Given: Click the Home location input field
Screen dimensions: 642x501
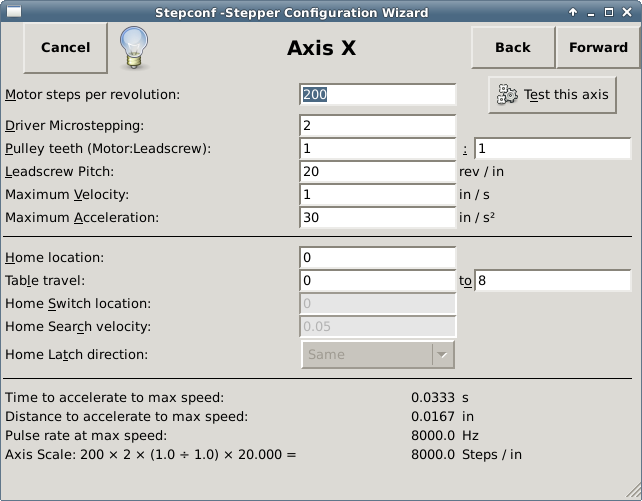Looking at the screenshot, I should click(x=377, y=258).
